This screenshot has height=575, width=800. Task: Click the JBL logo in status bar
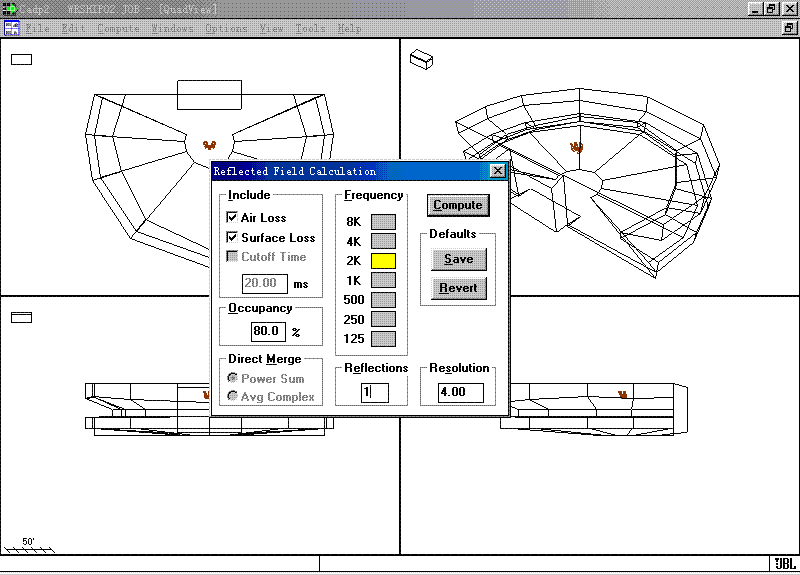pos(783,564)
